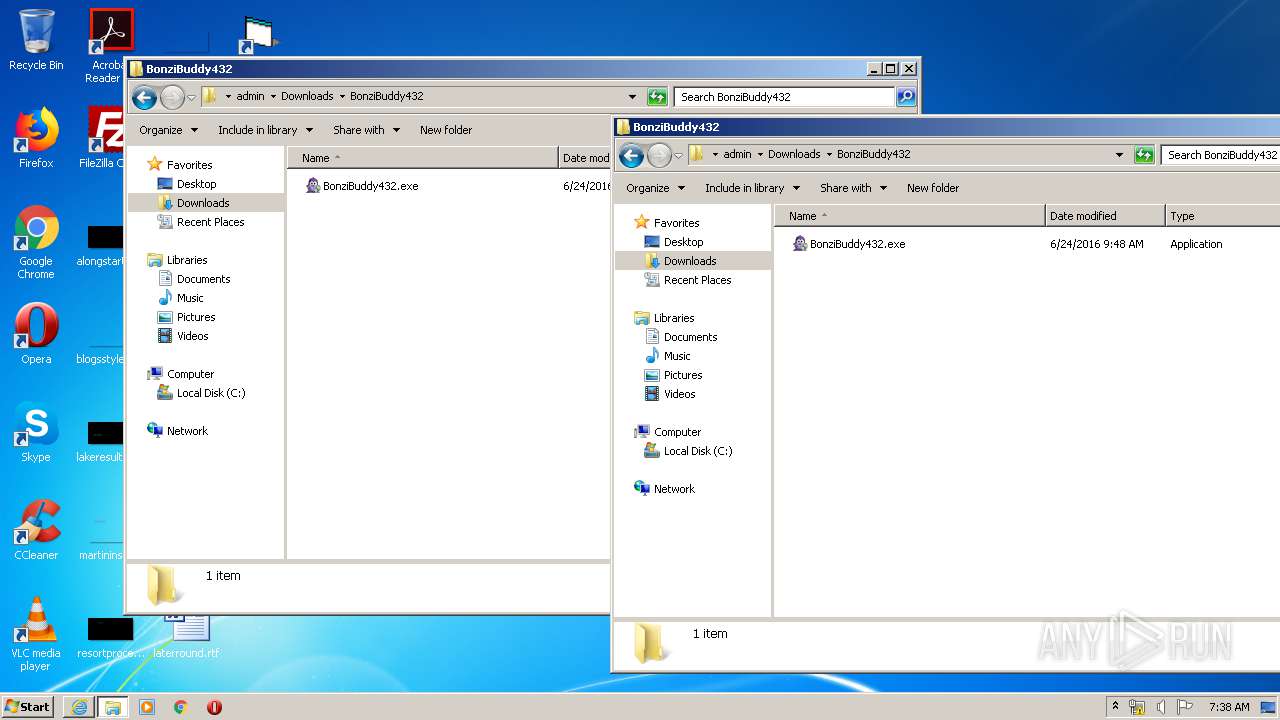Open Share with dropdown in front window
The width and height of the screenshot is (1280, 720).
pyautogui.click(x=853, y=188)
